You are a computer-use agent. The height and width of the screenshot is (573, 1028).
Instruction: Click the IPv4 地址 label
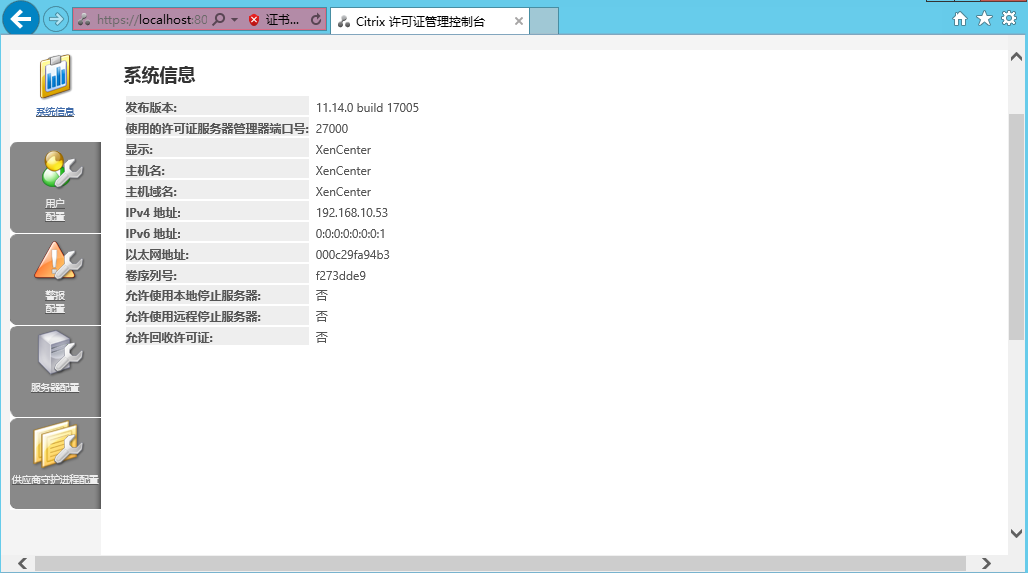[x=153, y=212]
